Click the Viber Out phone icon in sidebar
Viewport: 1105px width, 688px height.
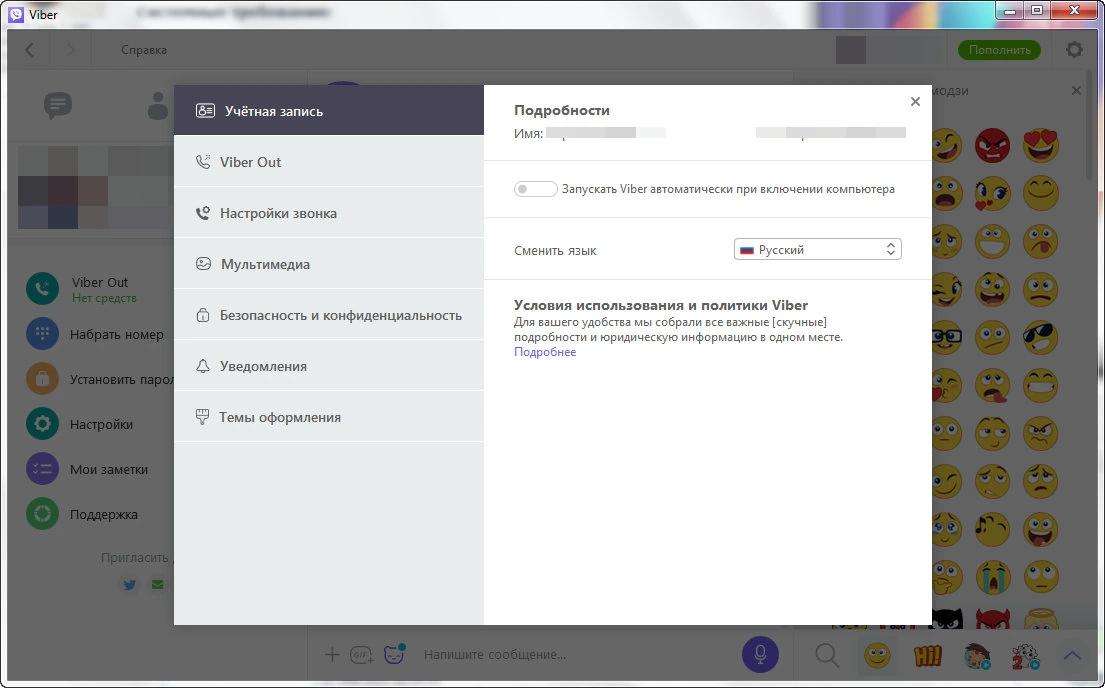point(42,288)
